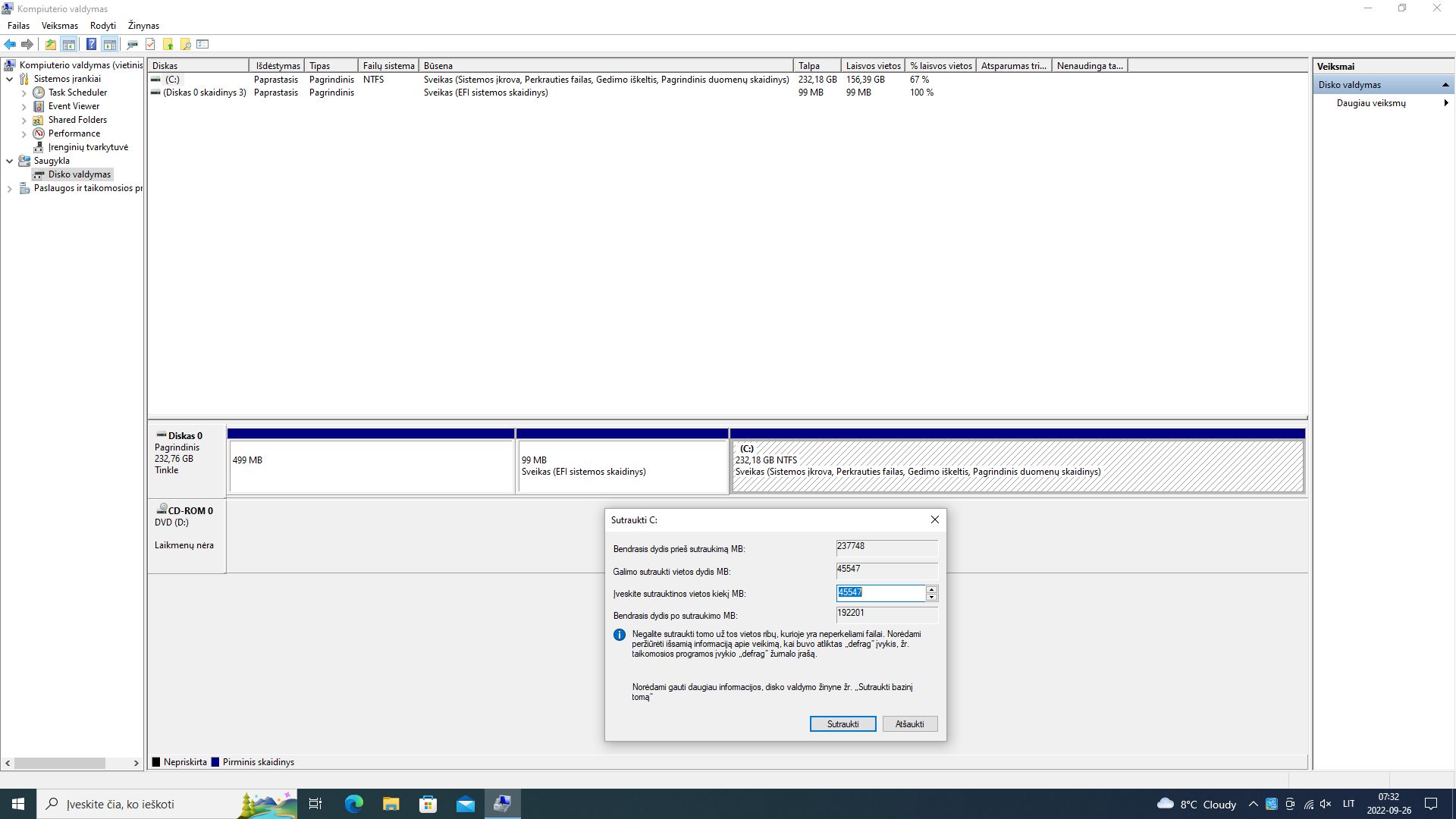The image size is (1456, 819).
Task: Select Event Viewer in the tree
Action: coord(74,106)
